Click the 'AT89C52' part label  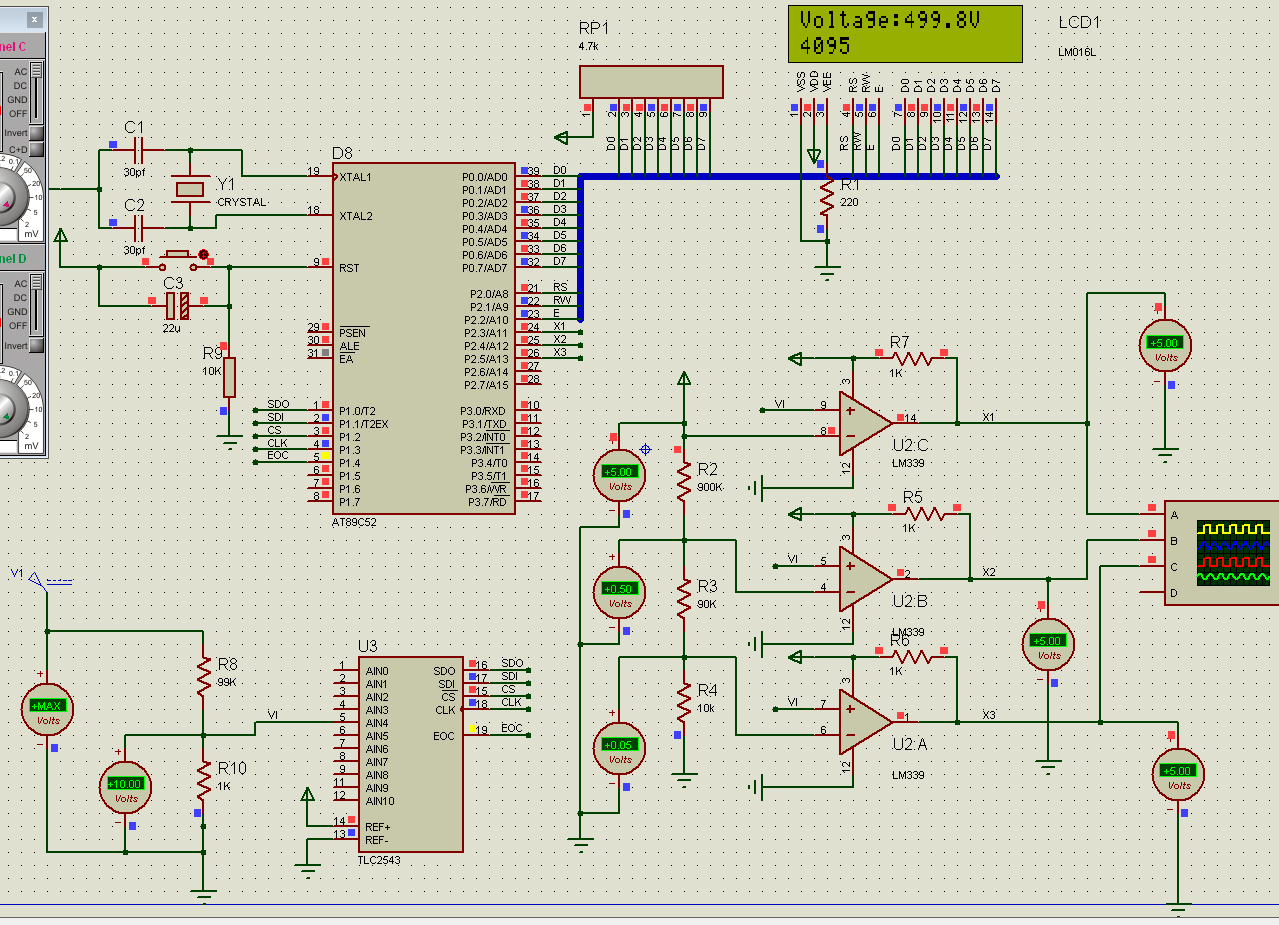click(x=355, y=522)
